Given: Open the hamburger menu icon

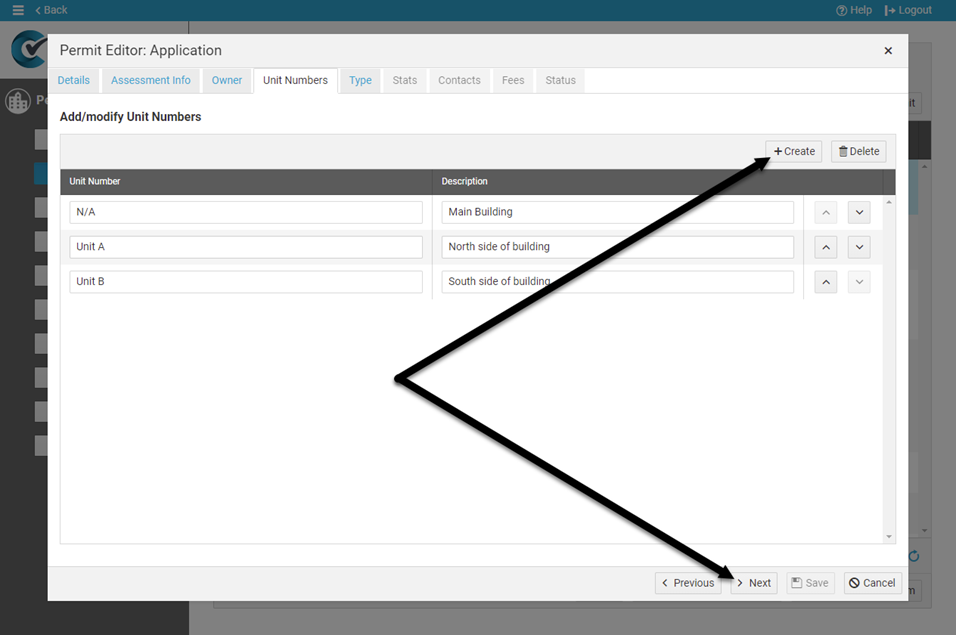Looking at the screenshot, I should pos(18,10).
